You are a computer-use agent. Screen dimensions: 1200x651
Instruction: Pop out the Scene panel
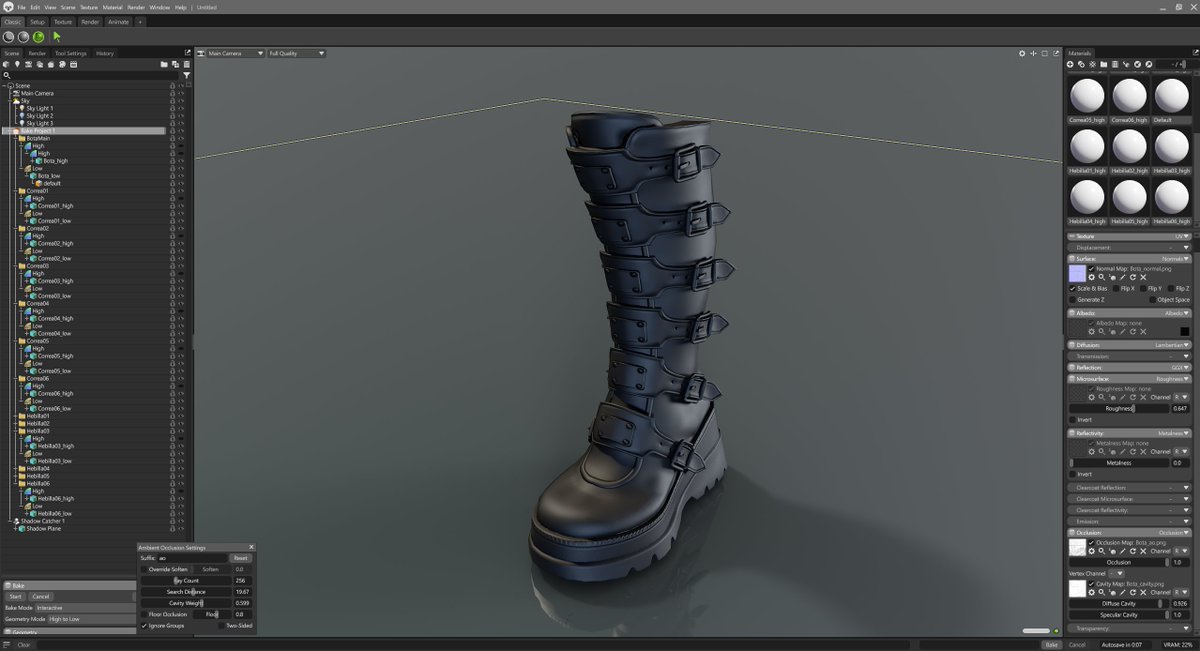coord(188,53)
